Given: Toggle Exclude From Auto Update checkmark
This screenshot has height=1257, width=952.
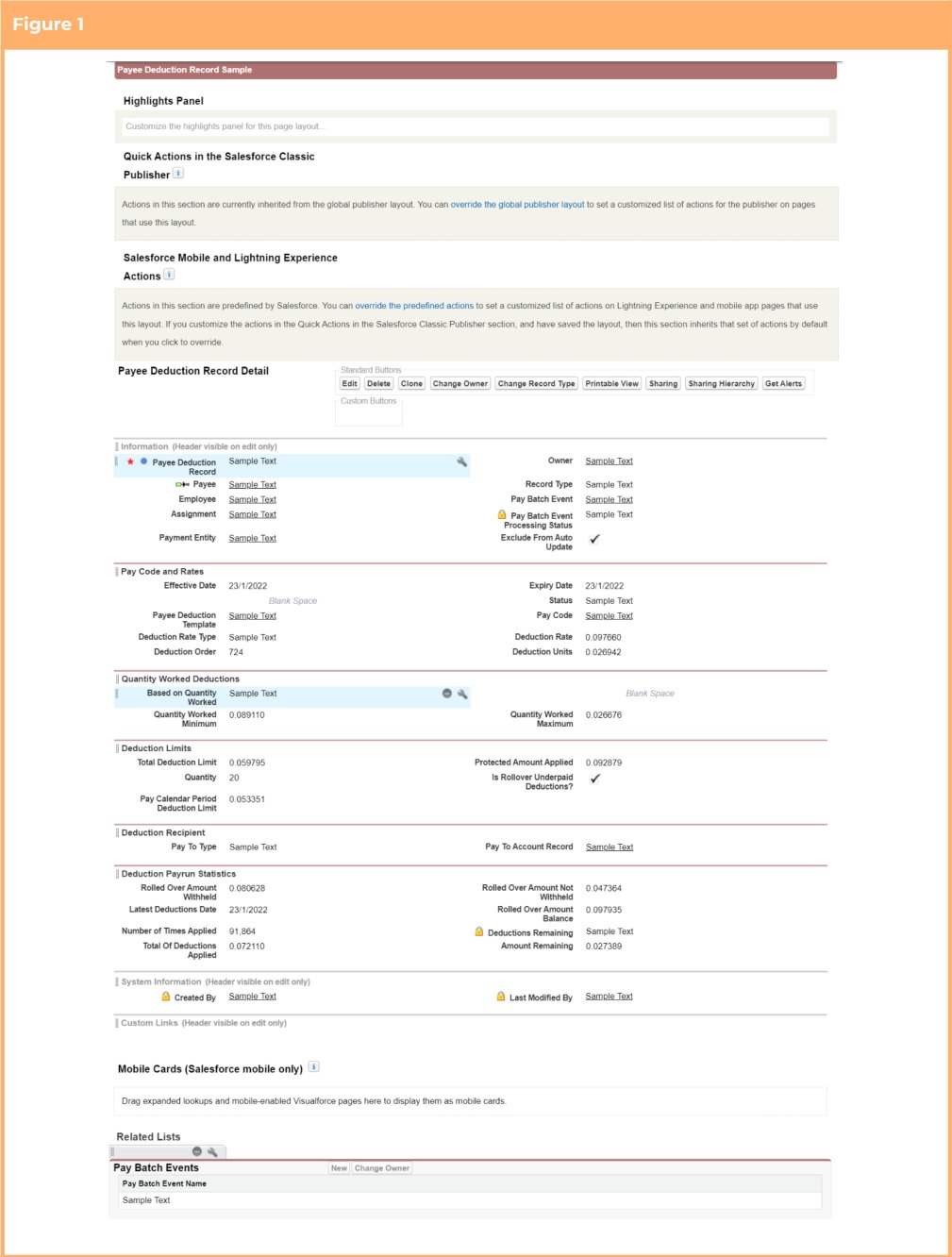Looking at the screenshot, I should (594, 539).
